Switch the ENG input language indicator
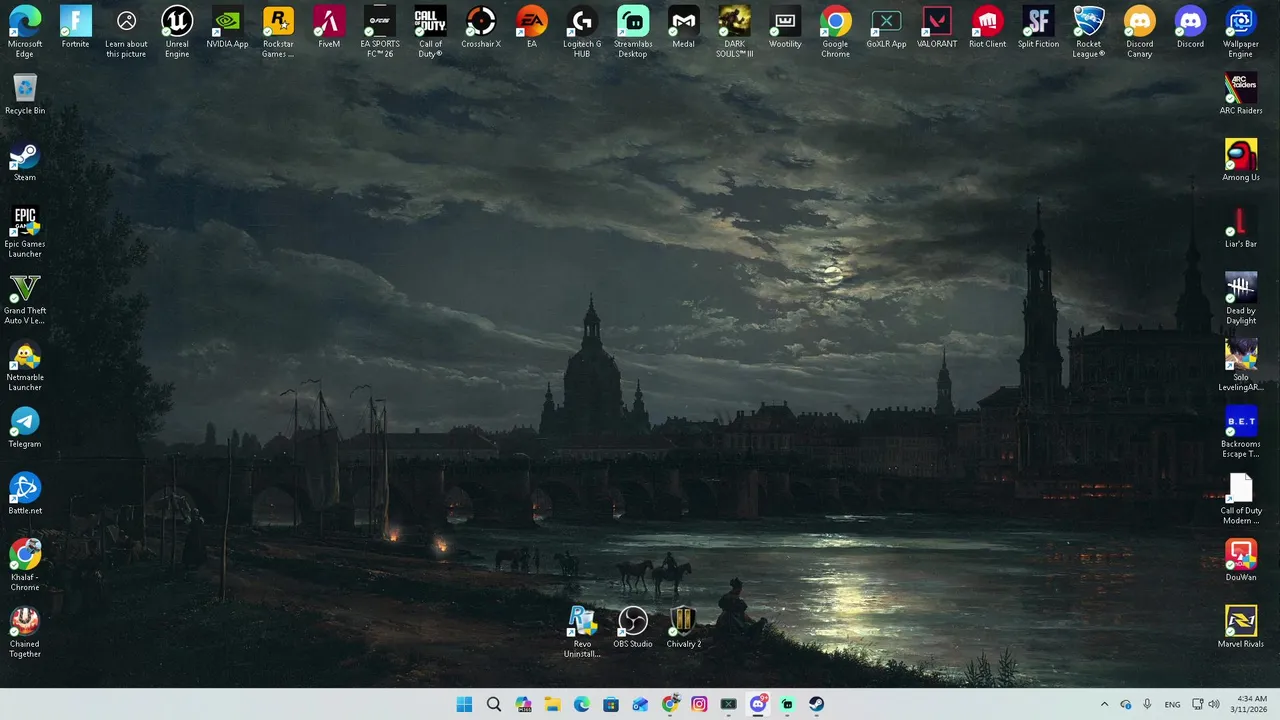This screenshot has width=1280, height=720. (1172, 704)
